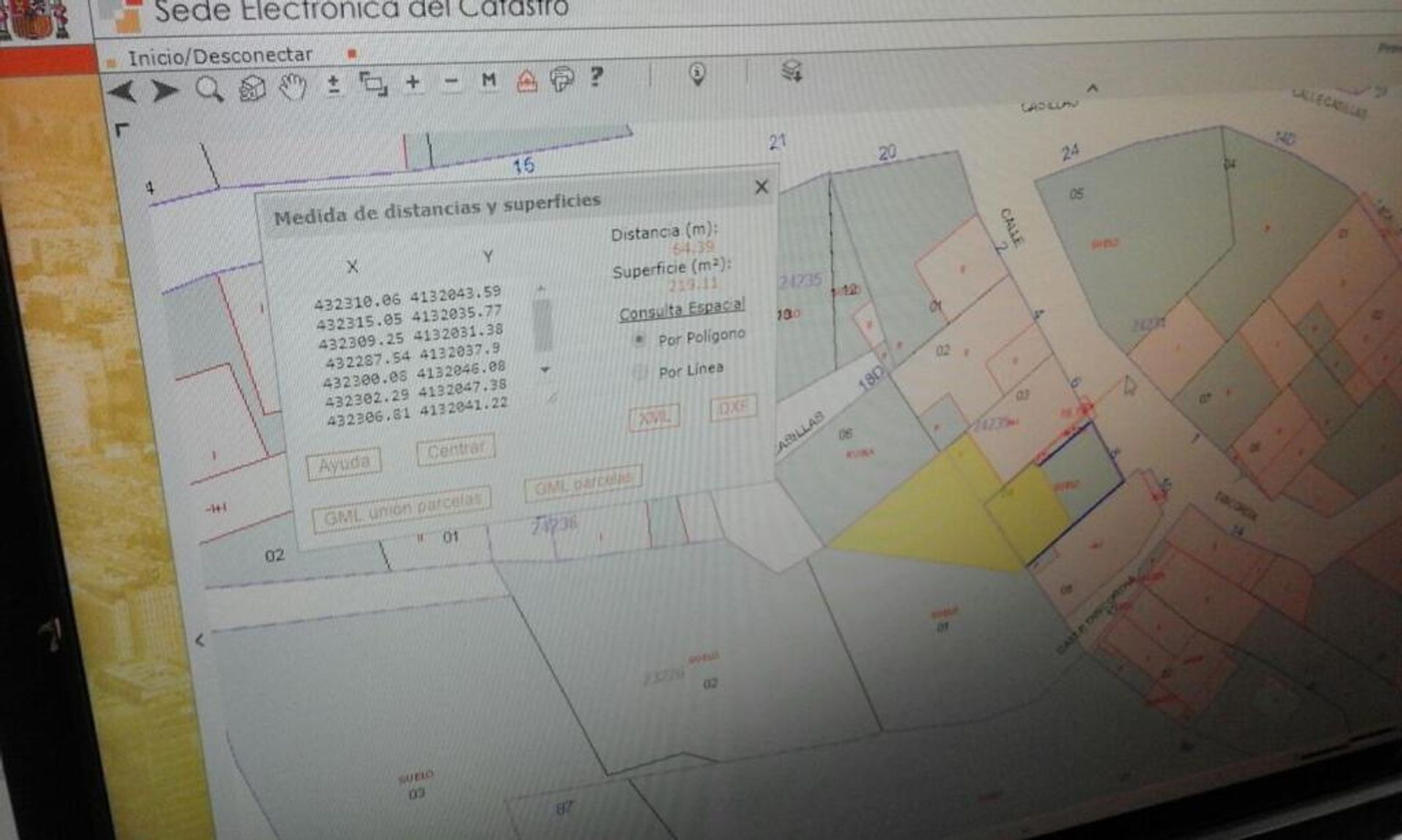
Task: Click the XML export button
Action: tap(654, 418)
